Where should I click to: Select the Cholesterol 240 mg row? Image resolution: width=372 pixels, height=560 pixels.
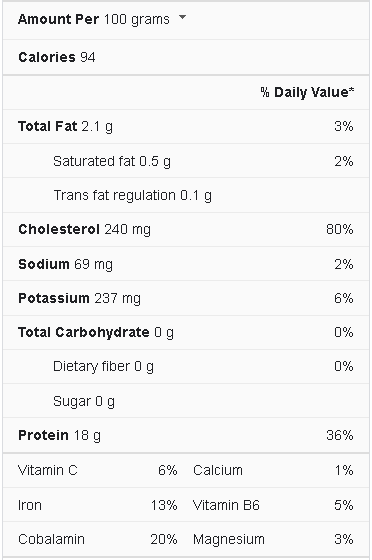tap(186, 229)
